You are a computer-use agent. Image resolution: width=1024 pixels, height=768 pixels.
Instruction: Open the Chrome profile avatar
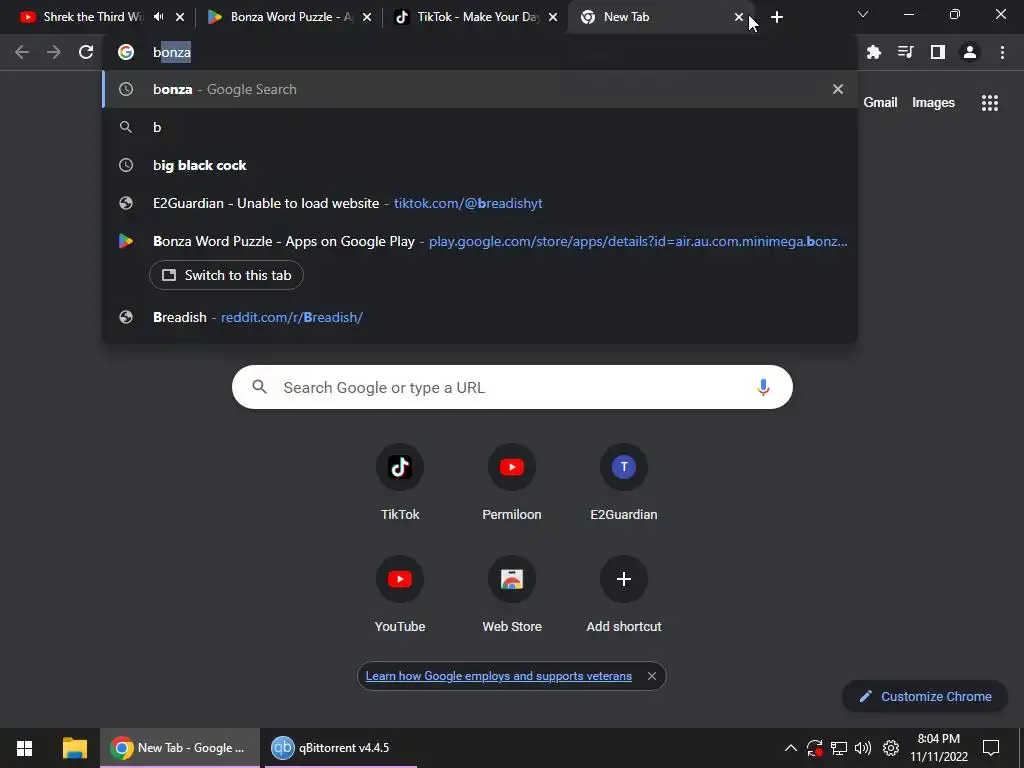(970, 52)
